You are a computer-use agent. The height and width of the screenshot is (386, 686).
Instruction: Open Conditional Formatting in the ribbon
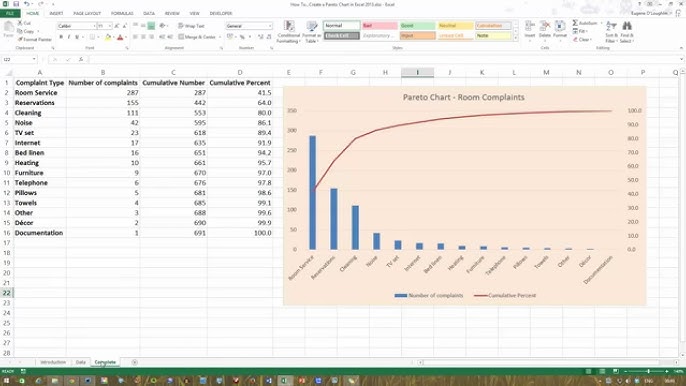coord(289,32)
